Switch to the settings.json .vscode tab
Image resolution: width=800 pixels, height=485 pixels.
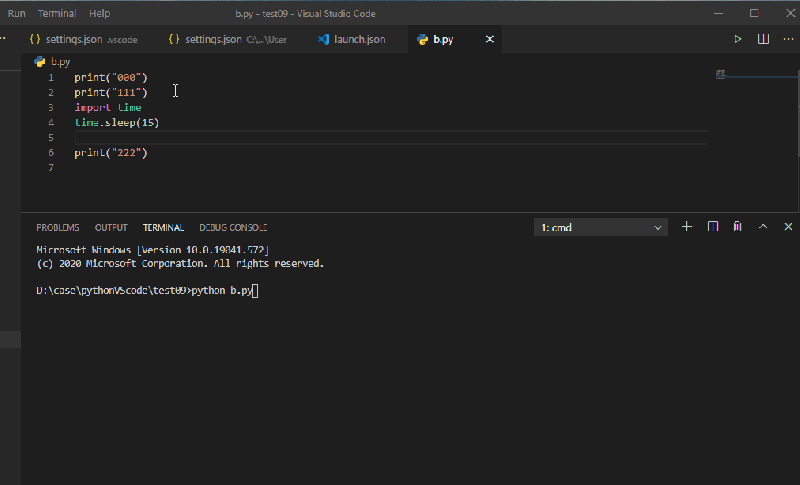click(84, 39)
